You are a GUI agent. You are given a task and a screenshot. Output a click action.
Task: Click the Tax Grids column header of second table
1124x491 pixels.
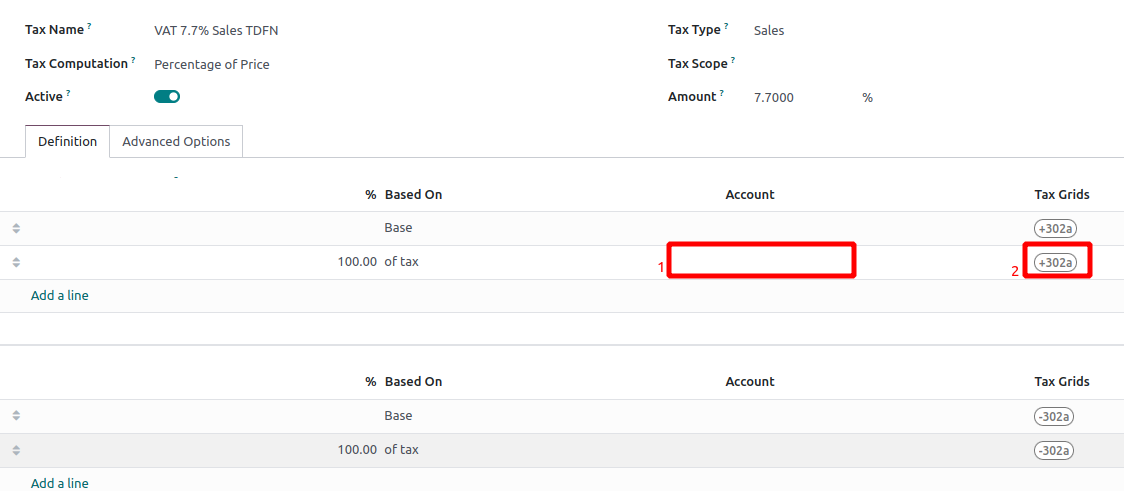pyautogui.click(x=1062, y=382)
